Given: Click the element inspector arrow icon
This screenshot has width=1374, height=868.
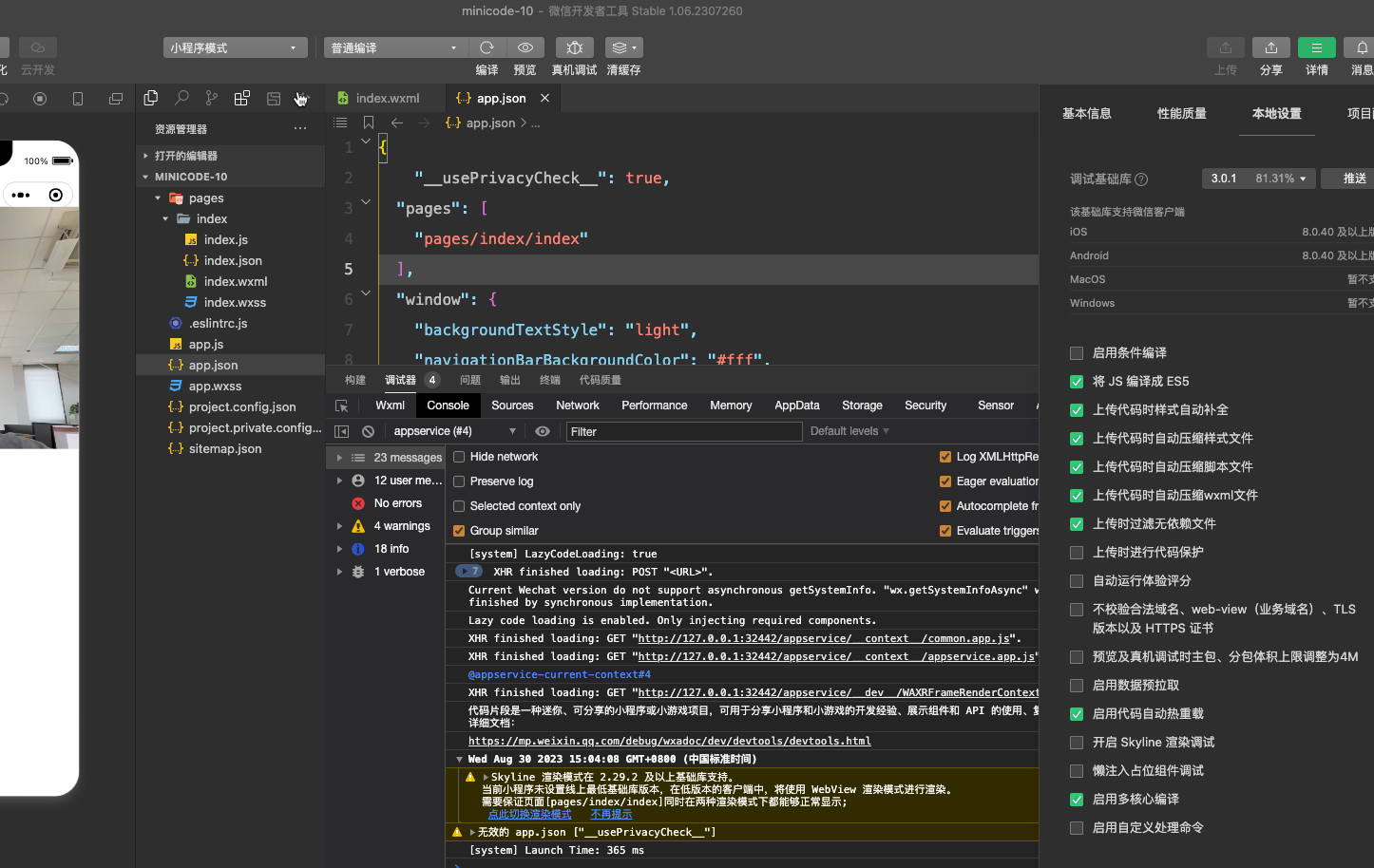Looking at the screenshot, I should [342, 406].
